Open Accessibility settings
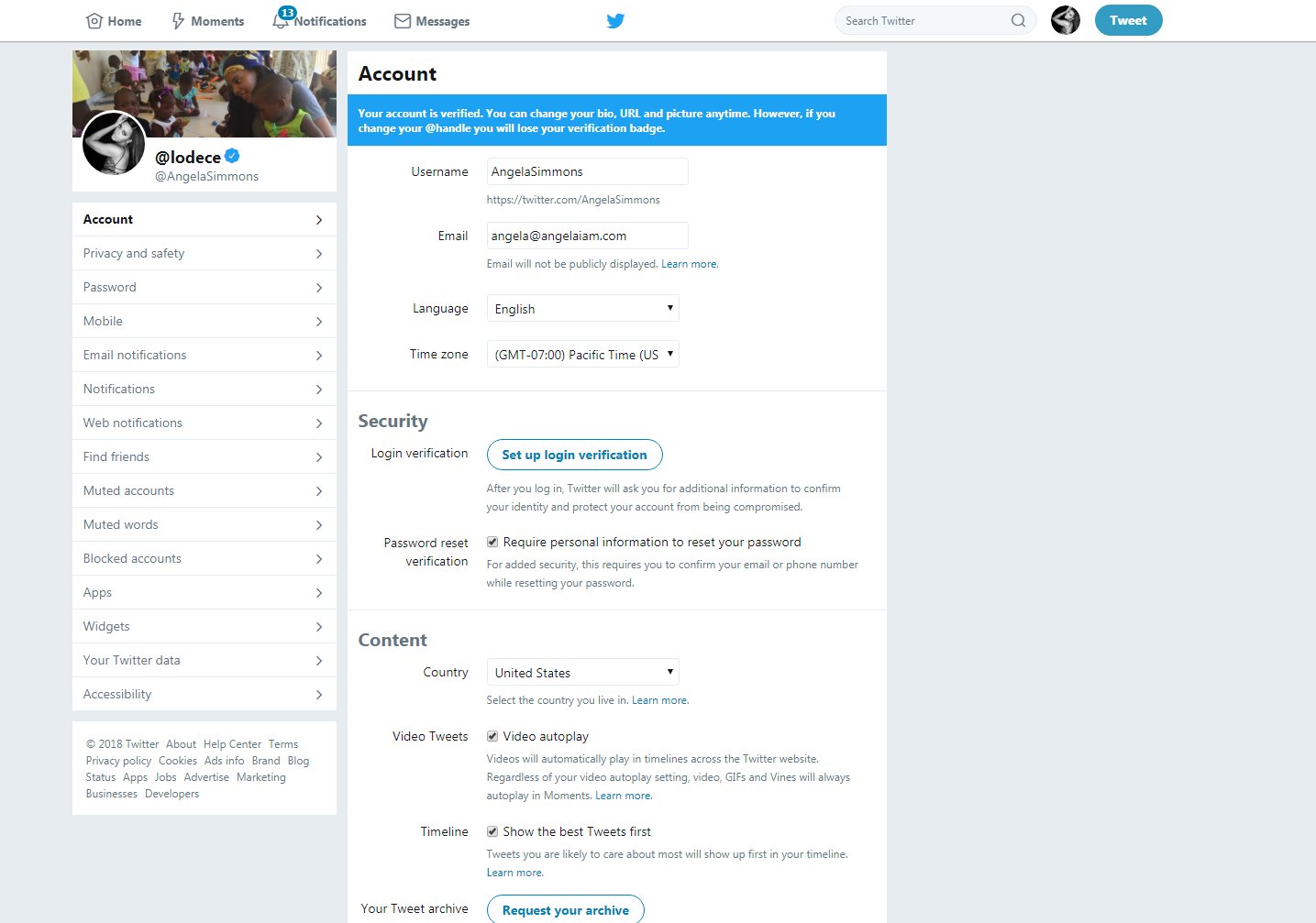1316x923 pixels. 205,694
